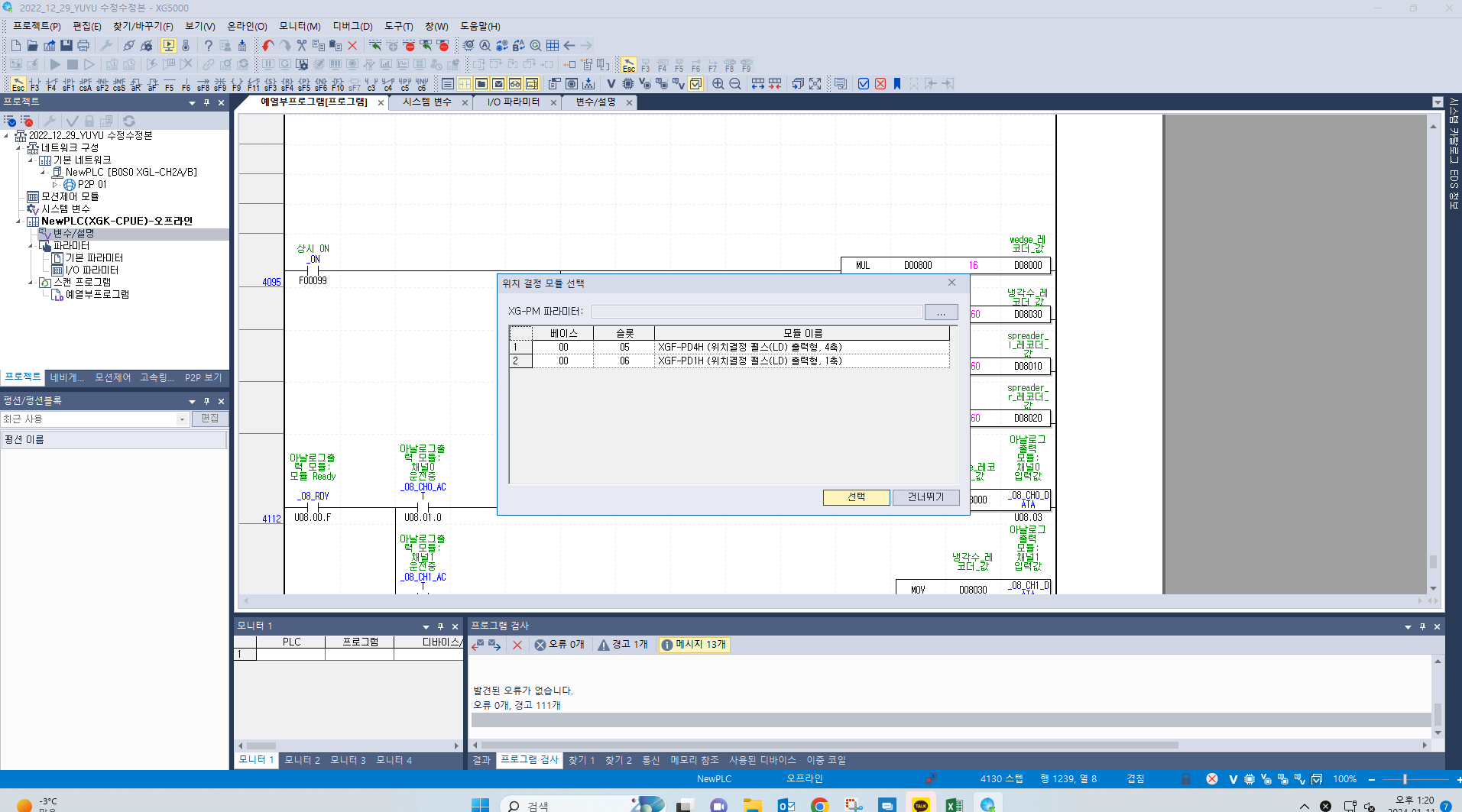Click the Print icon in toolbar

click(83, 46)
